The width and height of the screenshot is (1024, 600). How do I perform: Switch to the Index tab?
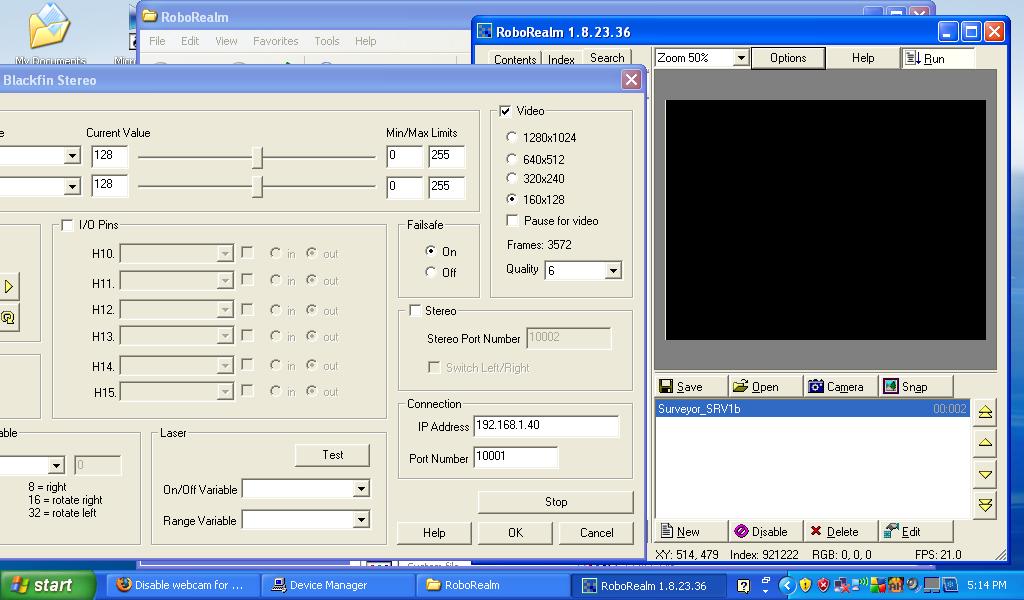pyautogui.click(x=561, y=60)
